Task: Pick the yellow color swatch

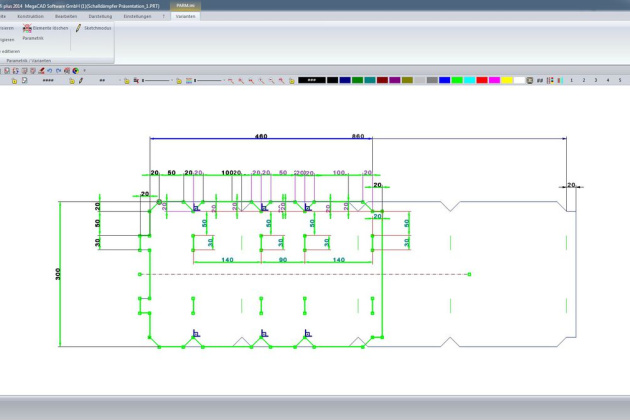Action: coord(506,81)
